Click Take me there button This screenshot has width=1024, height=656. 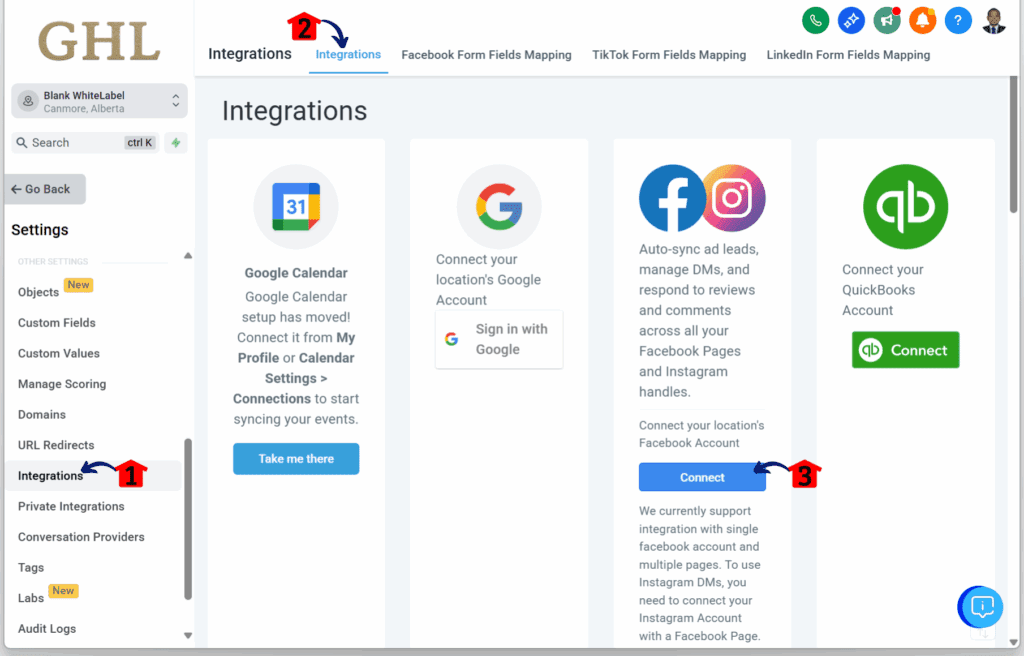point(296,459)
